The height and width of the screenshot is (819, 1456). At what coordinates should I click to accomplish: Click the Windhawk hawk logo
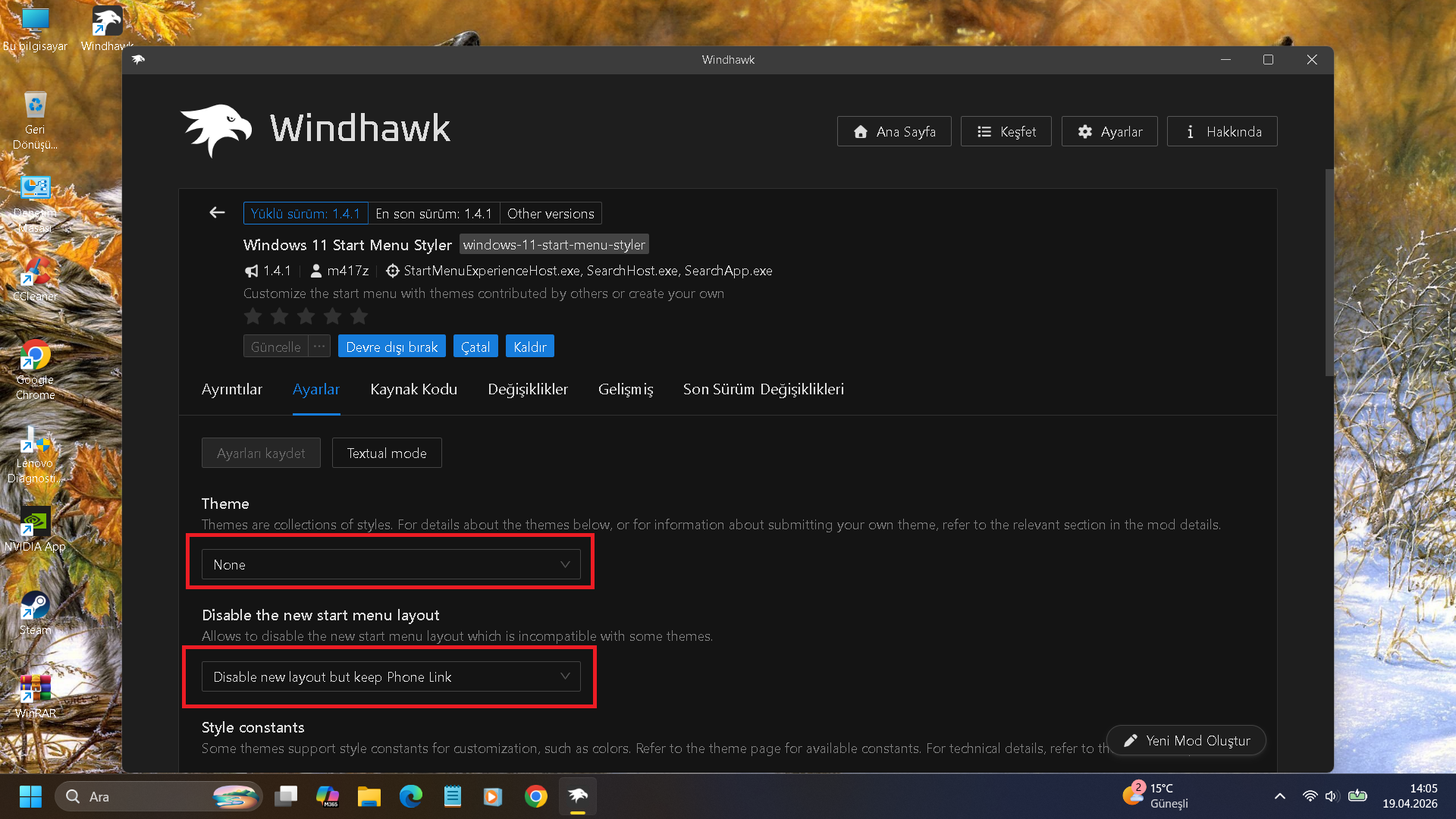click(x=216, y=130)
